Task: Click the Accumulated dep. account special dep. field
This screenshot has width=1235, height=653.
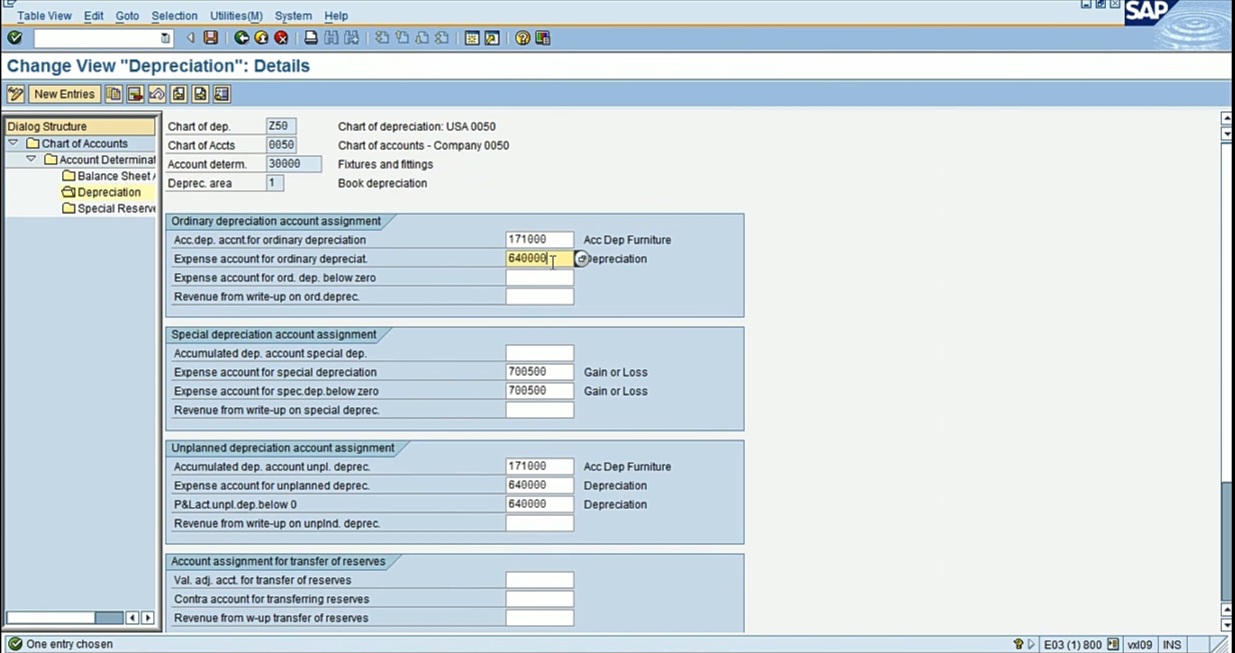Action: coord(540,353)
